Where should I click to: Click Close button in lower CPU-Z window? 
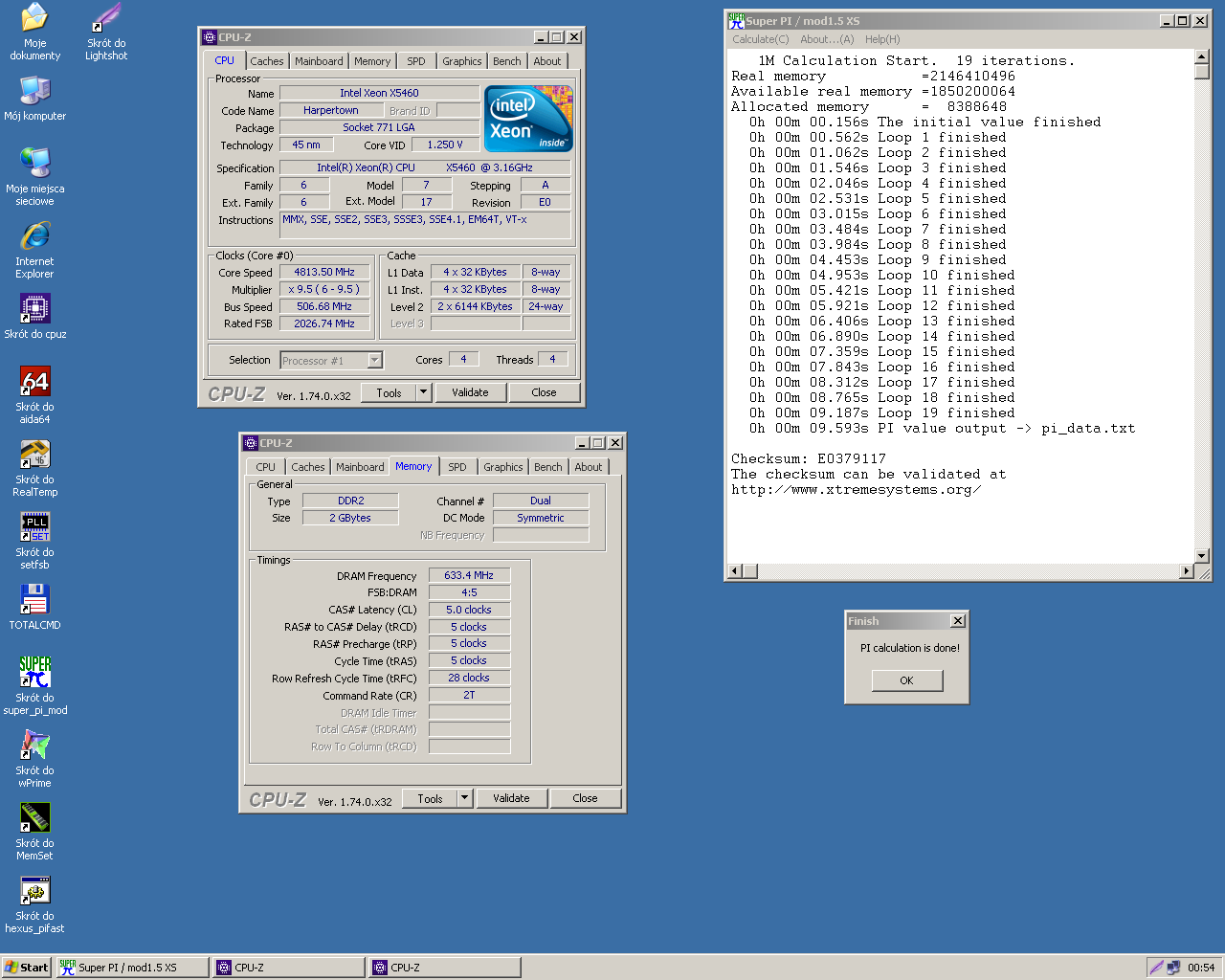click(585, 798)
